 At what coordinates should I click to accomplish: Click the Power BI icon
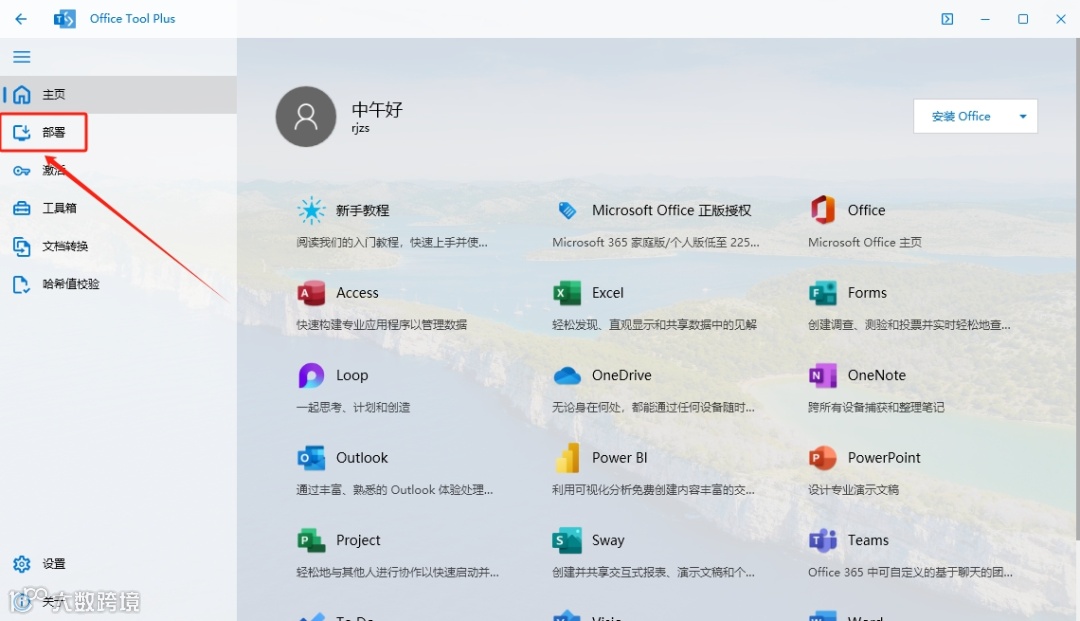[567, 458]
